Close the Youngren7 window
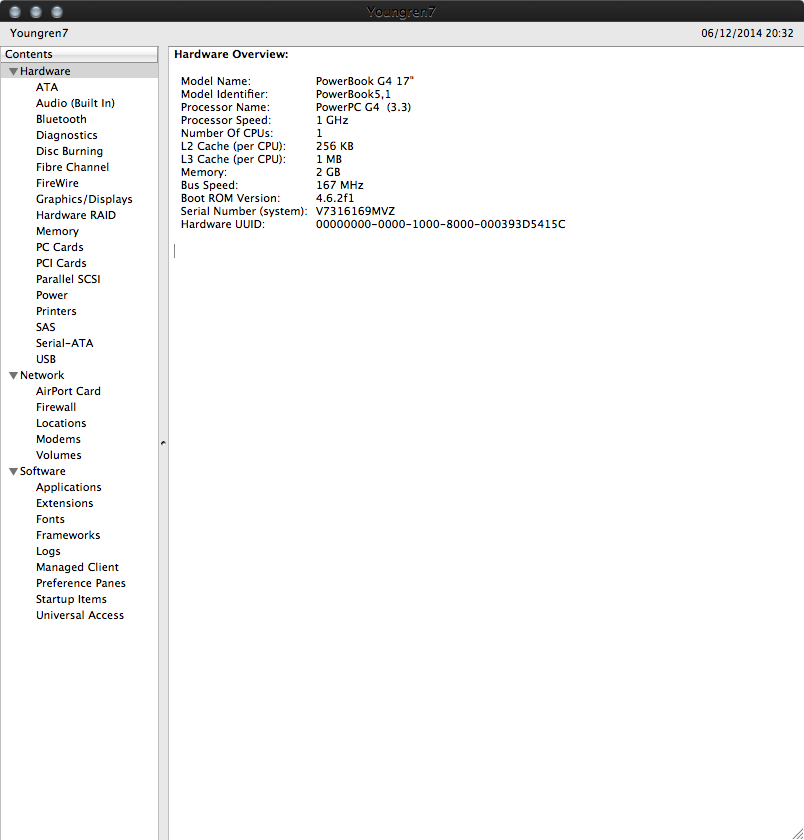 tap(15, 12)
